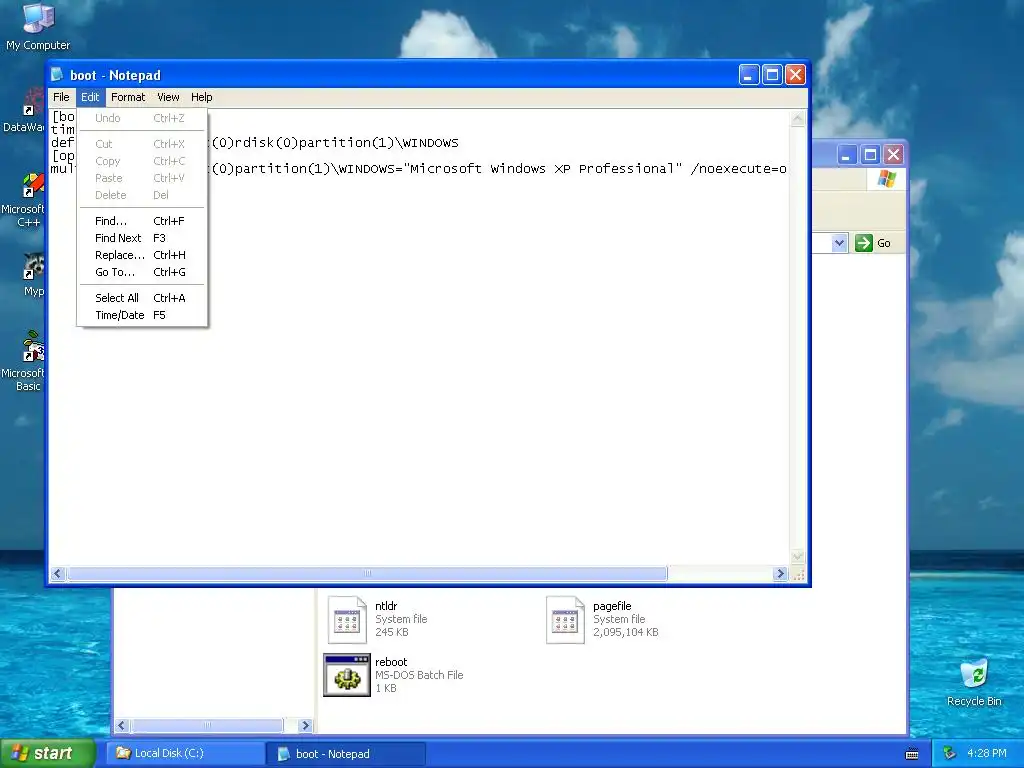1024x768 pixels.
Task: Choose Select All from Edit menu
Action: point(142,298)
